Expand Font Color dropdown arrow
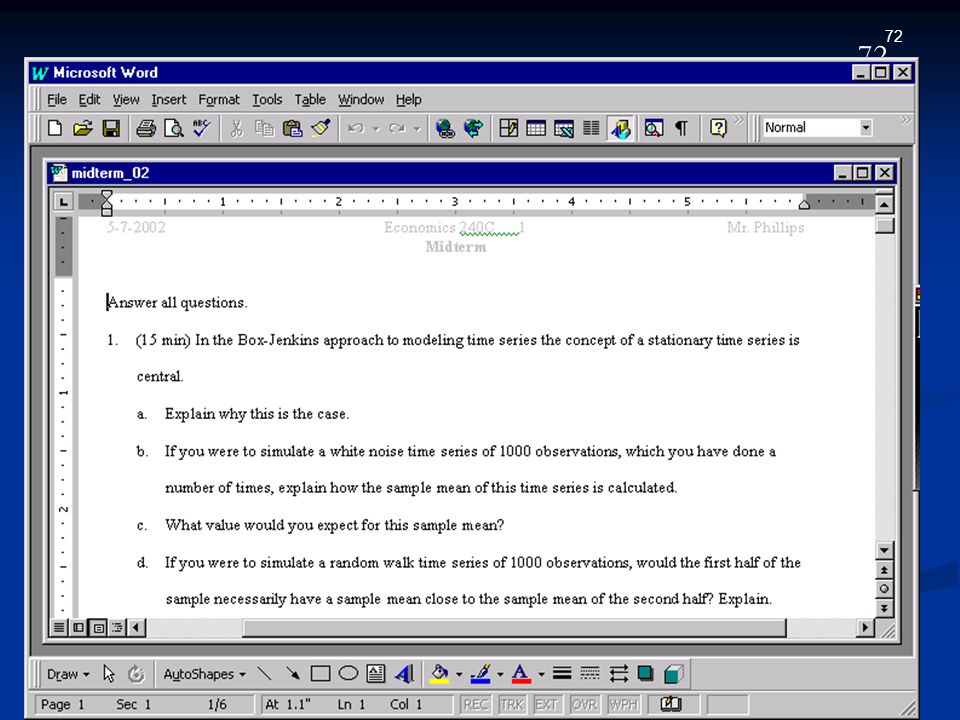The height and width of the screenshot is (720, 960). pos(541,674)
